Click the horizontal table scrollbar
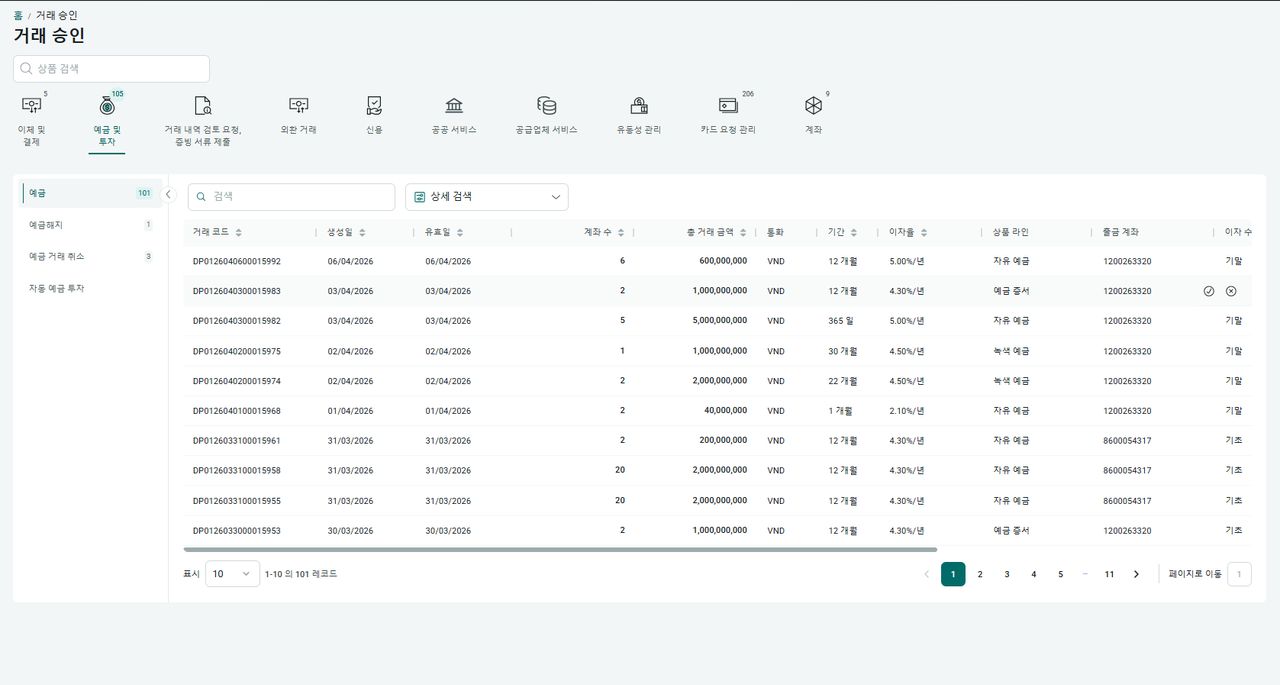Screen dimensions: 1280x685 coord(560,549)
